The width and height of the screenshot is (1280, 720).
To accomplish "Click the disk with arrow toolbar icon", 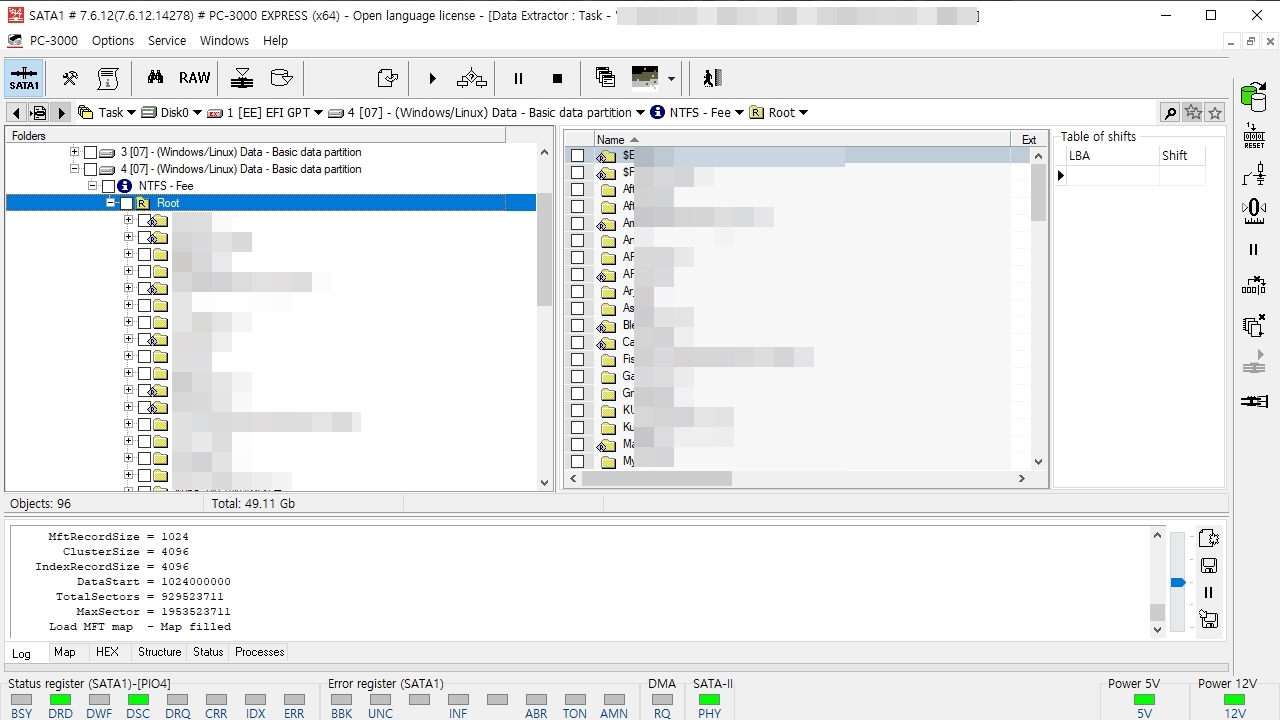I will click(282, 78).
